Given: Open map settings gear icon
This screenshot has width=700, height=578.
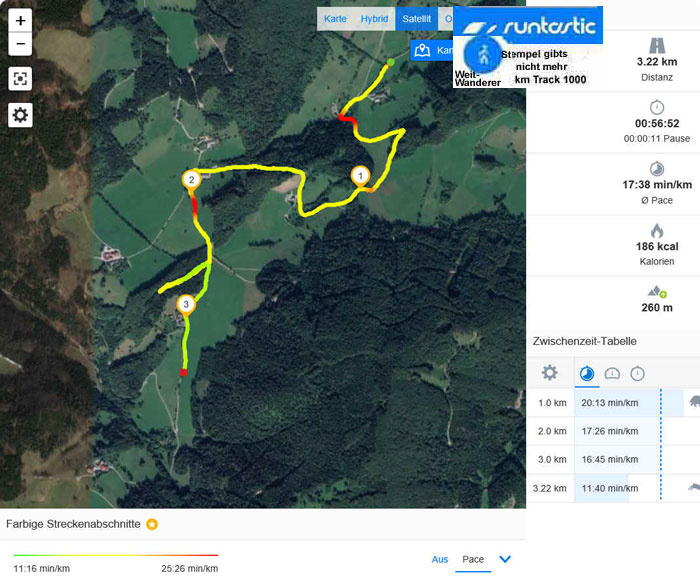Looking at the screenshot, I should click(x=20, y=115).
